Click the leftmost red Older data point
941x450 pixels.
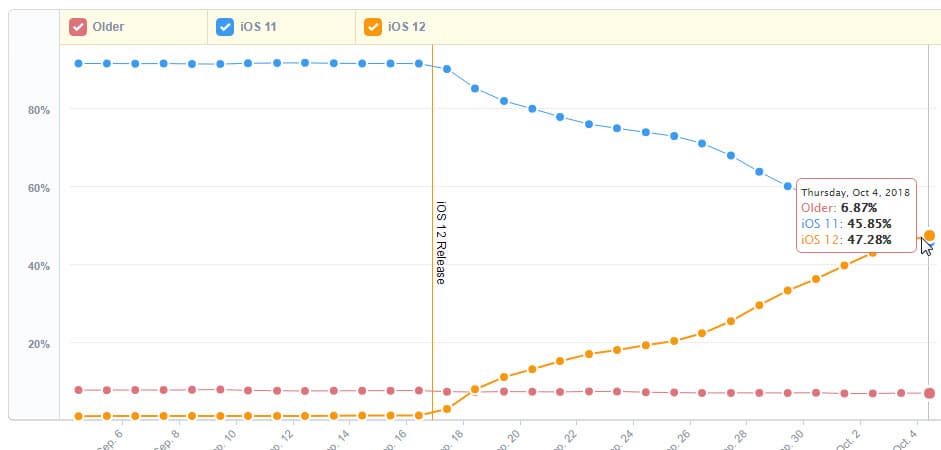tap(78, 390)
